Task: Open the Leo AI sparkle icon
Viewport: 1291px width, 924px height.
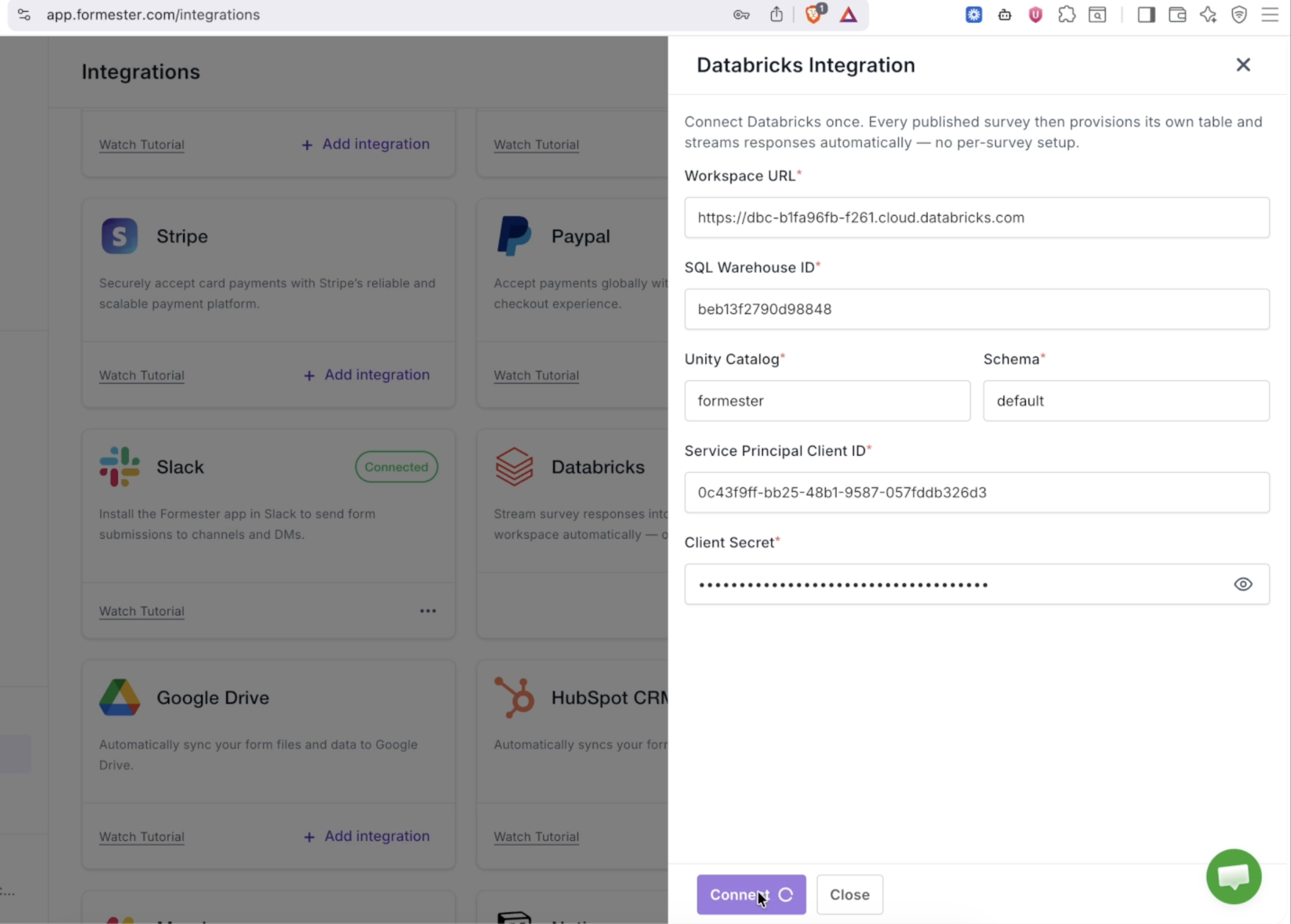Action: [1208, 14]
